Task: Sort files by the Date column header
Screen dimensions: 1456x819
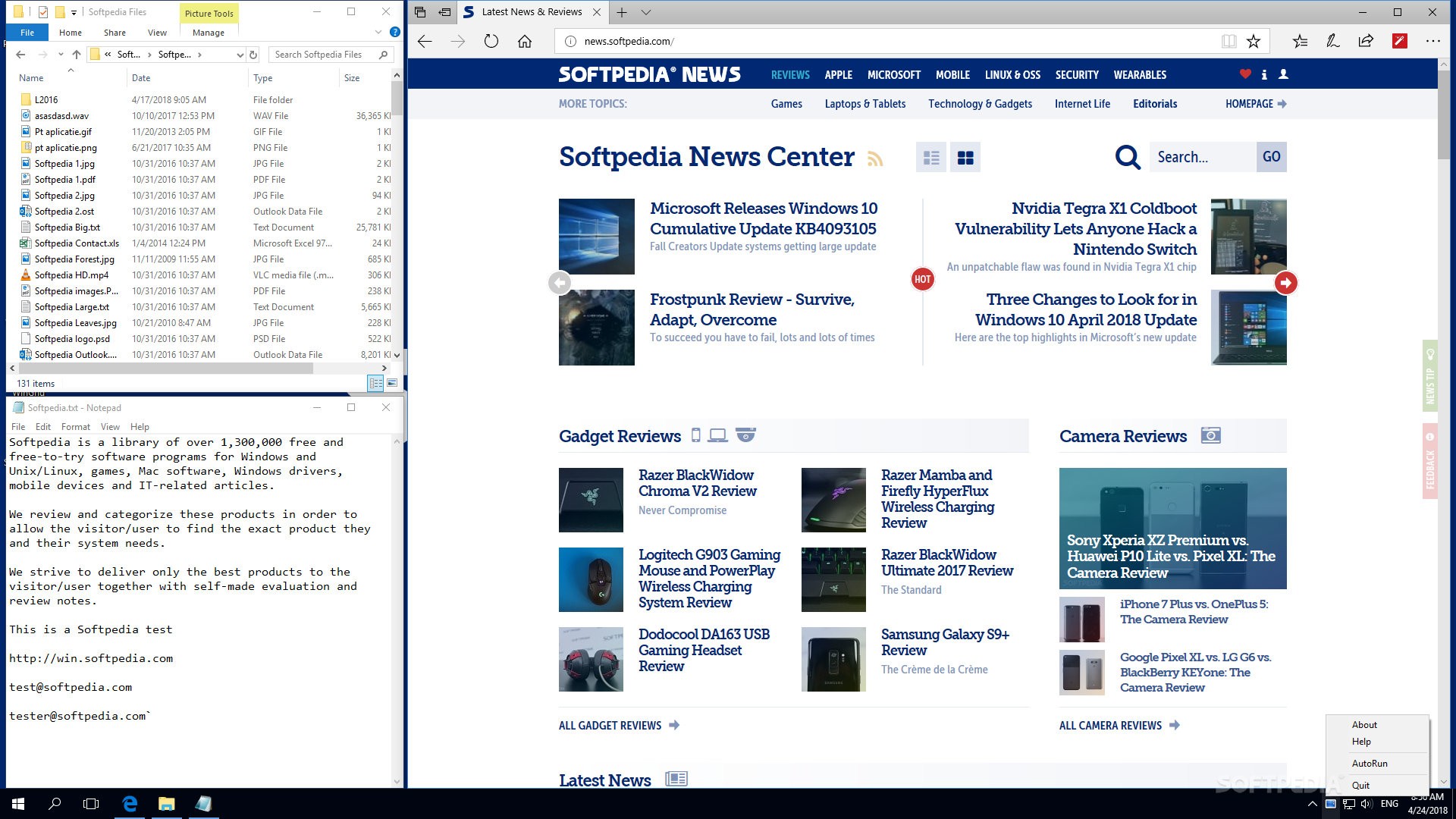Action: [141, 78]
